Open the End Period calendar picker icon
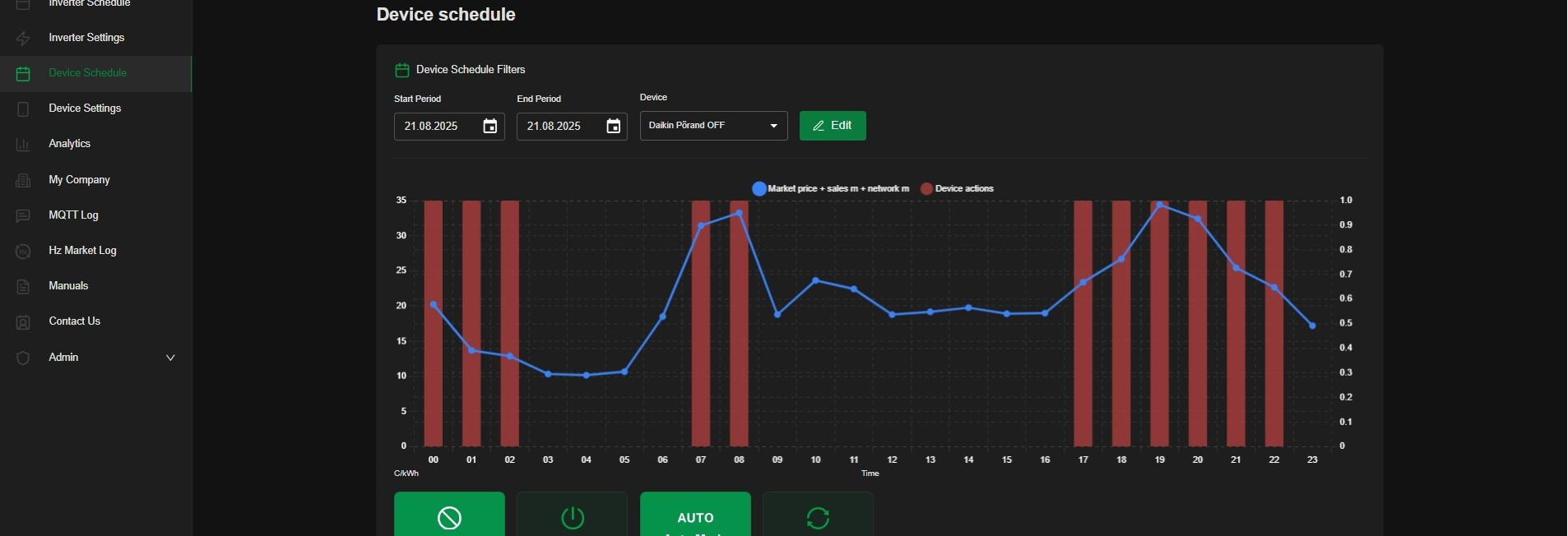This screenshot has height=536, width=1568. tap(613, 126)
